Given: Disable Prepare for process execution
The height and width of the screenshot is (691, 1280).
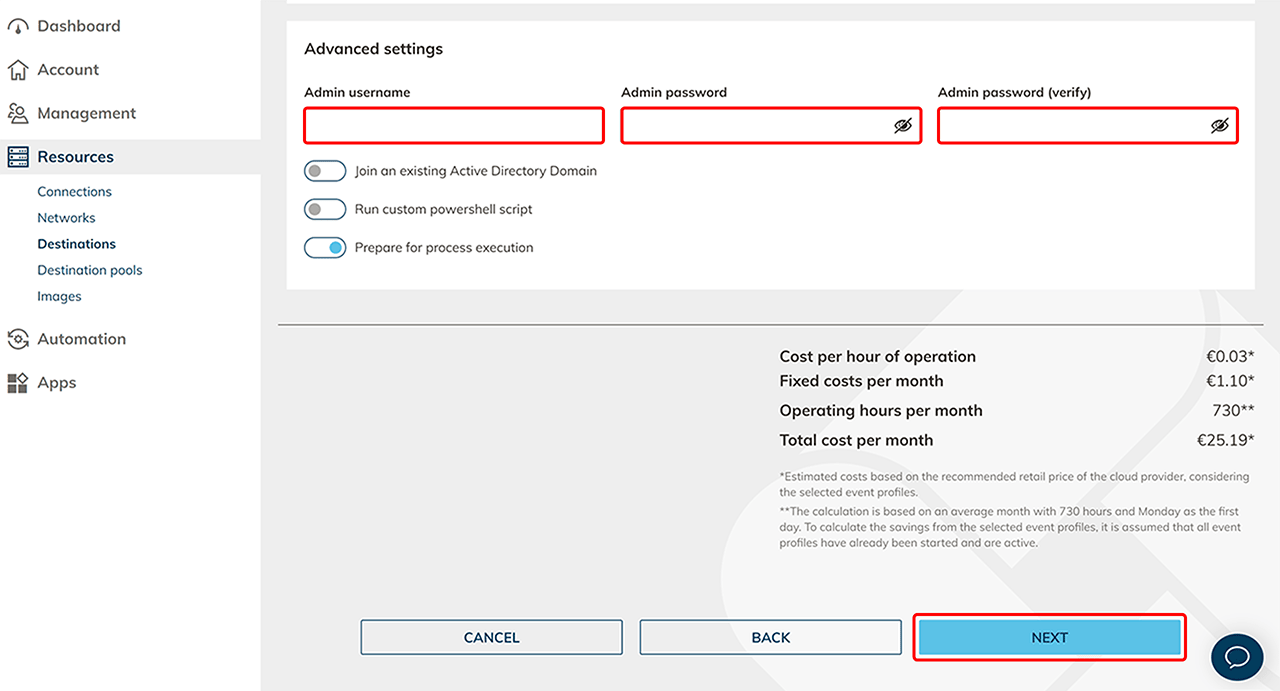Looking at the screenshot, I should click(325, 248).
